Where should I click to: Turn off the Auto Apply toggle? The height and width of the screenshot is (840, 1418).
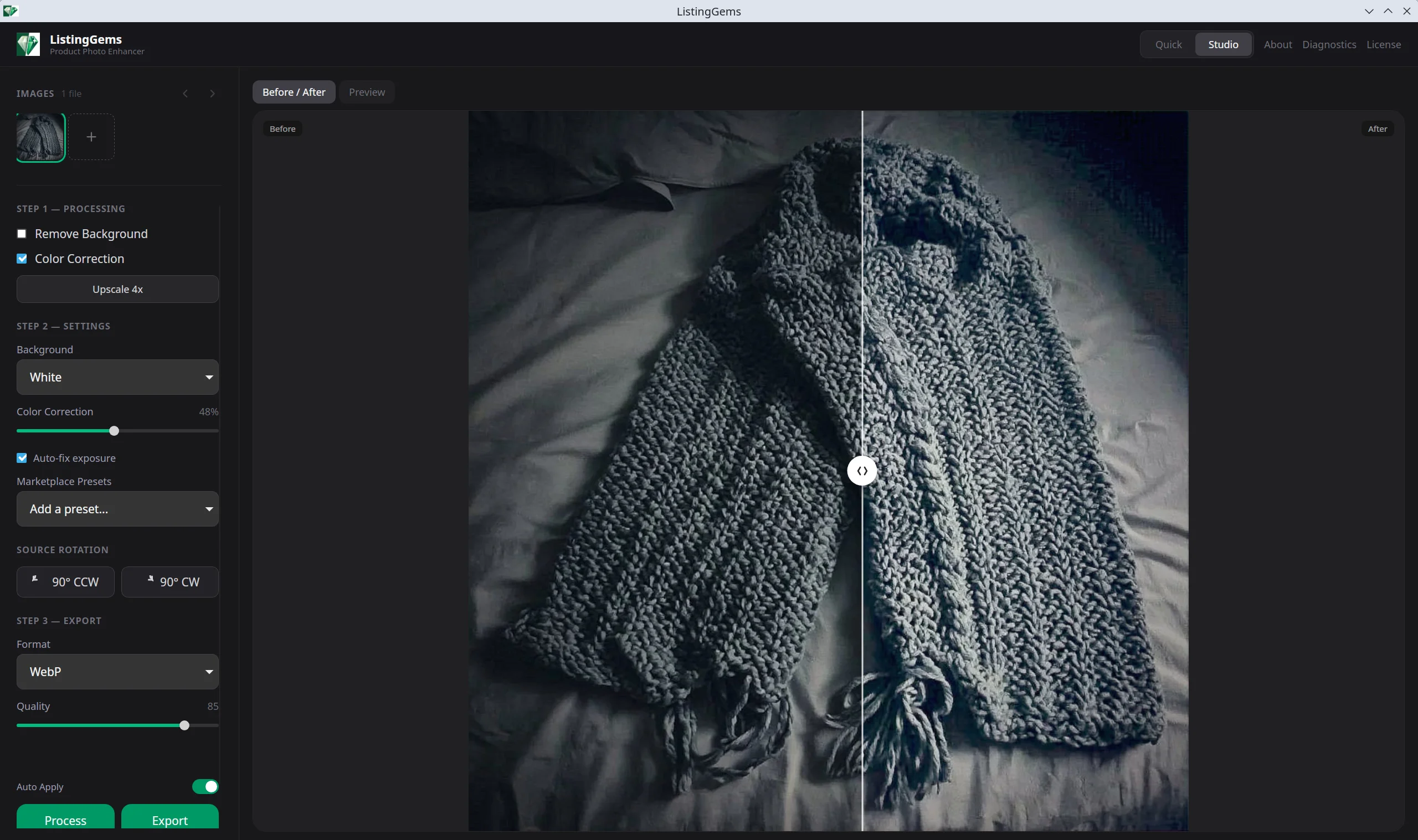[x=204, y=786]
